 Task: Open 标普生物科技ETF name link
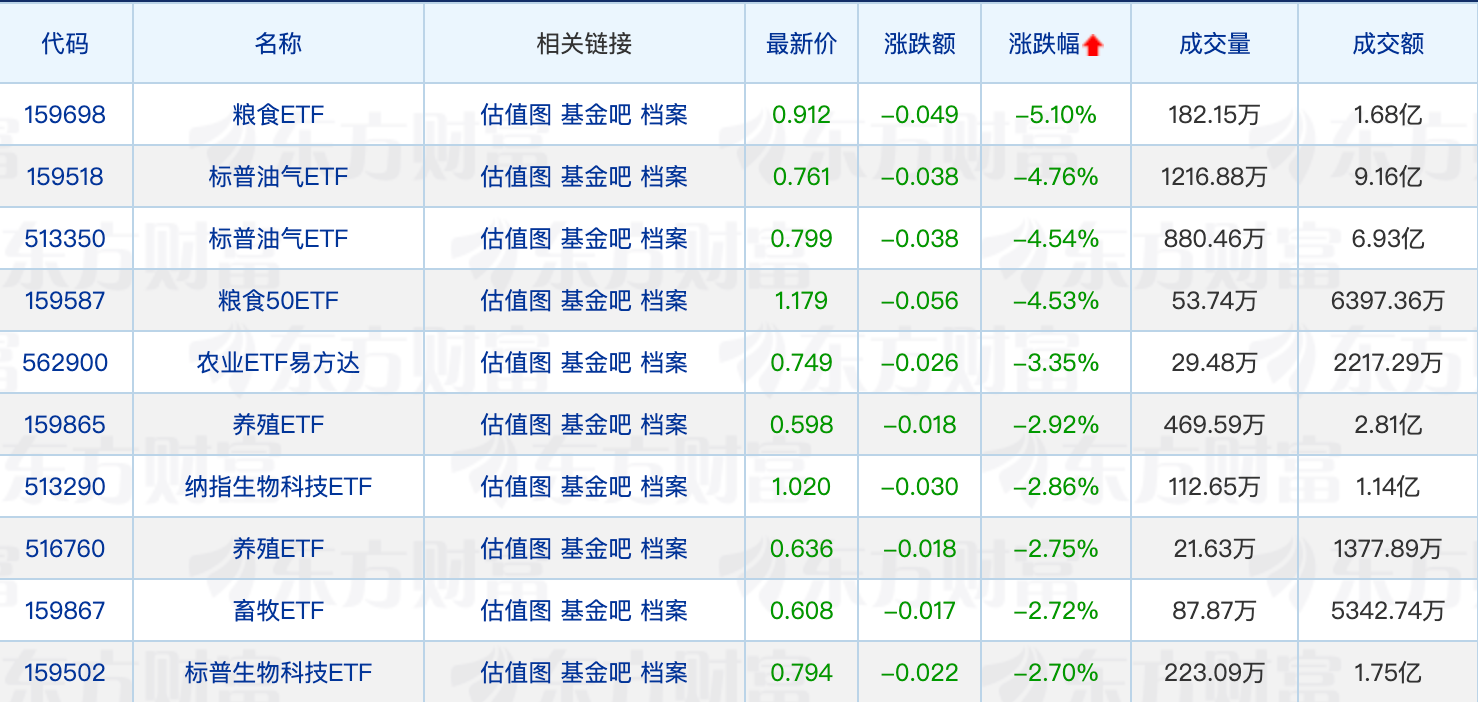278,673
